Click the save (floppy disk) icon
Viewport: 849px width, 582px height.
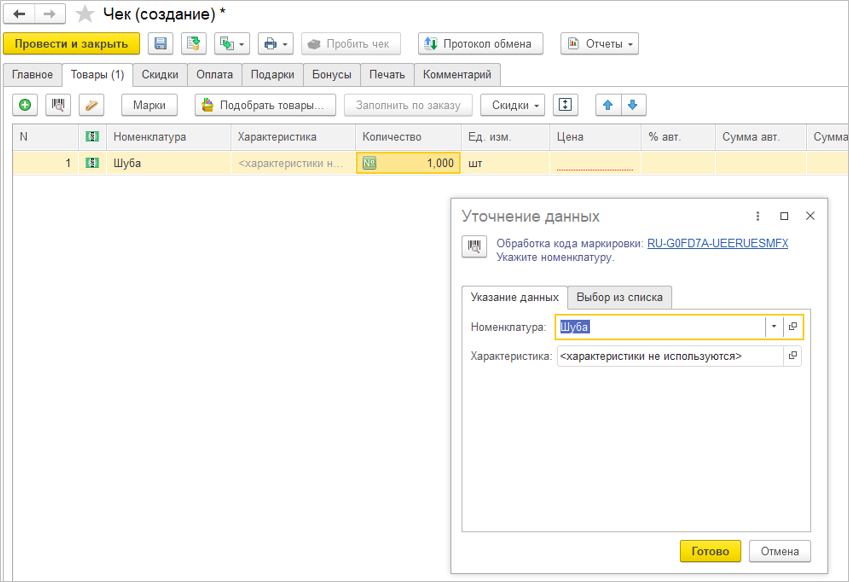pyautogui.click(x=160, y=44)
